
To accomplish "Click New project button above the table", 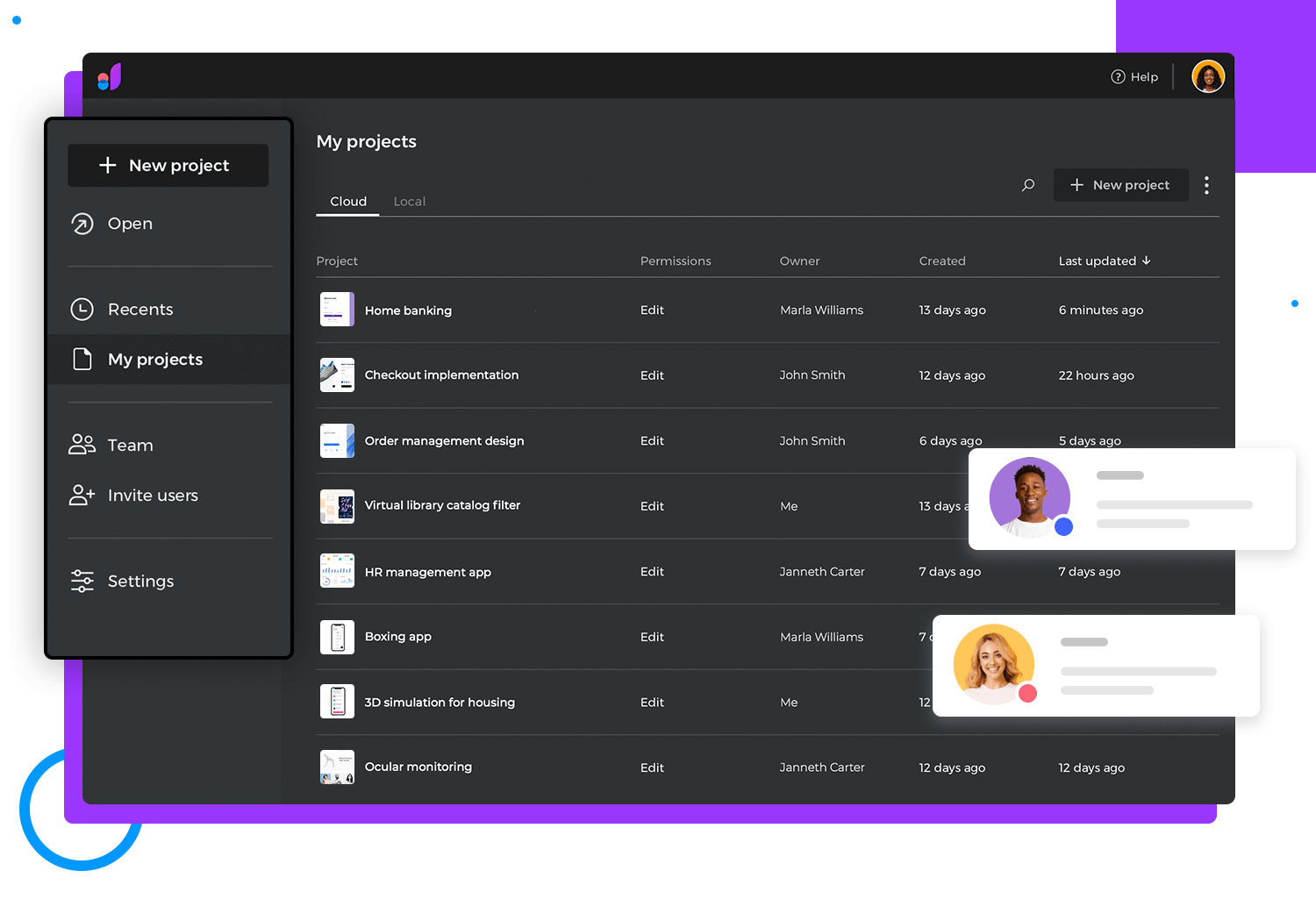I will click(x=1121, y=185).
